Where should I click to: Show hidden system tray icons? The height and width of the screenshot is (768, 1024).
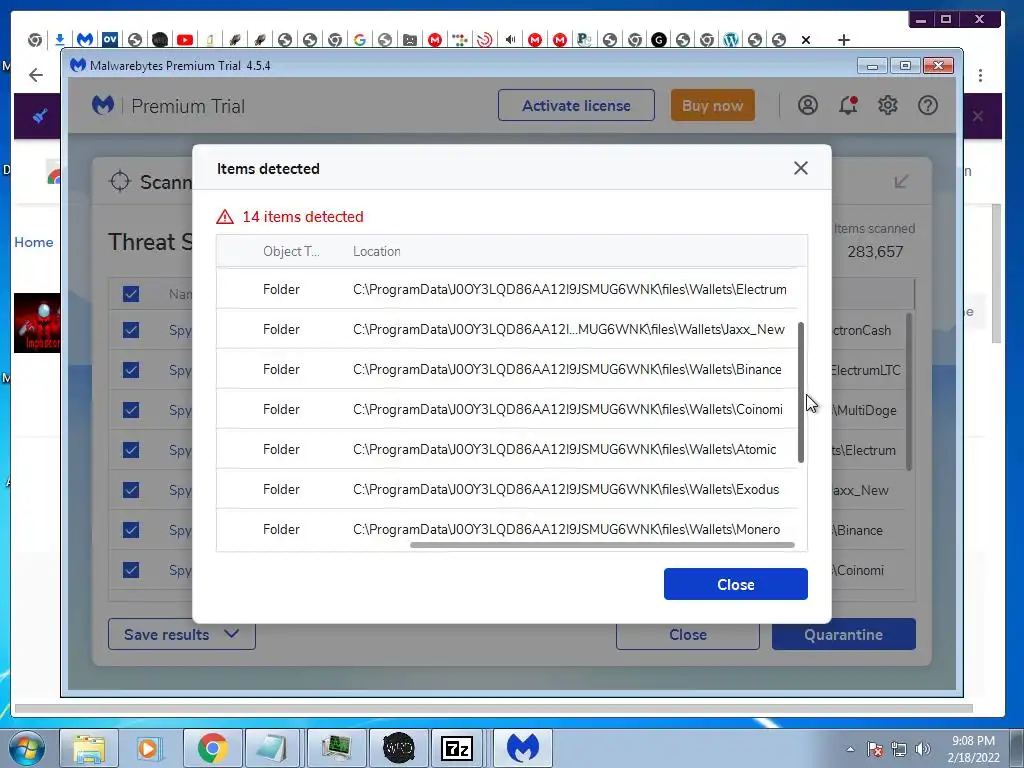coord(850,749)
